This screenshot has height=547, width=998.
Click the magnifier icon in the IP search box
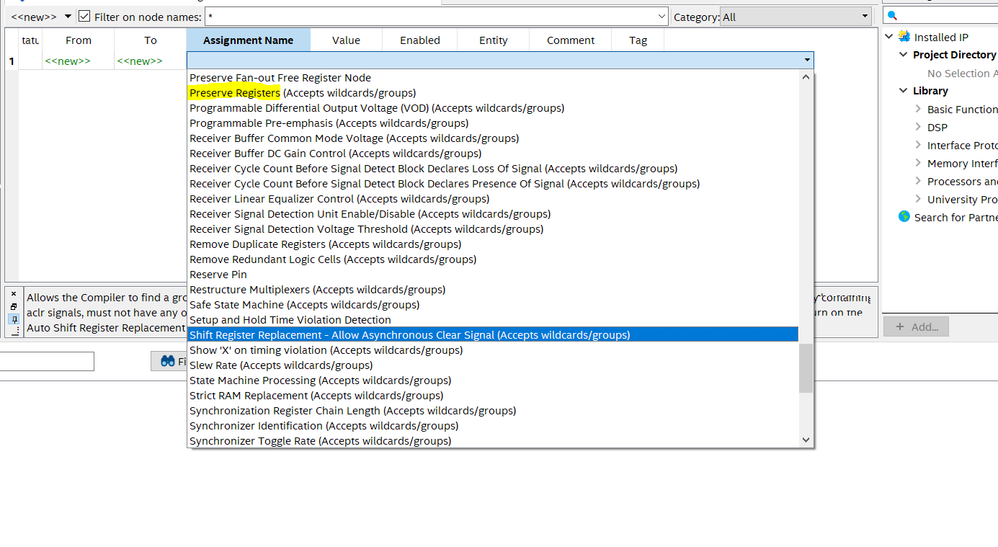(x=892, y=15)
